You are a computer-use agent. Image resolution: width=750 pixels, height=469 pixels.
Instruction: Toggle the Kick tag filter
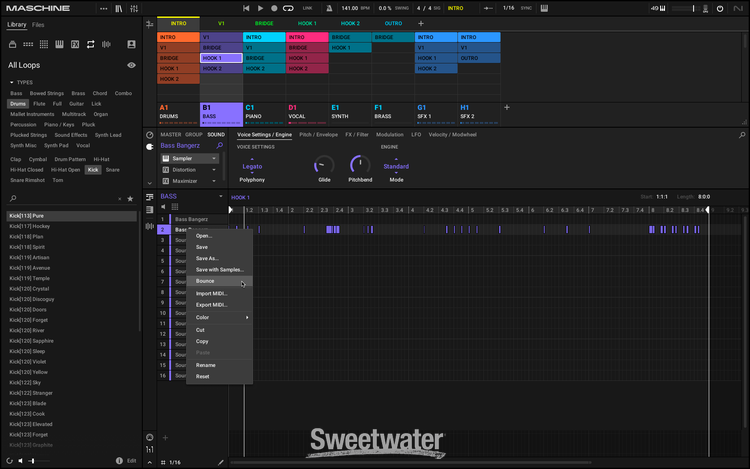pyautogui.click(x=93, y=170)
